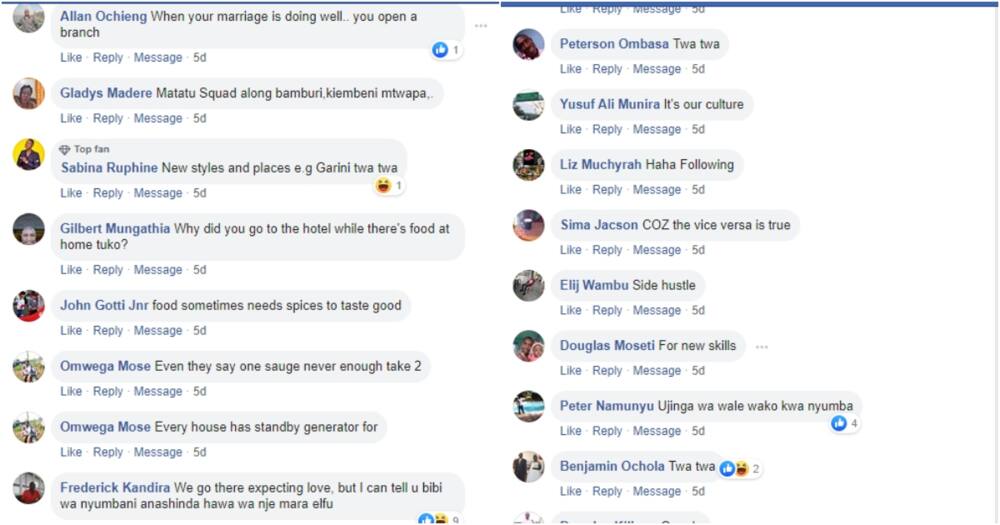Click the Top fan diamond badge
1000x525 pixels.
(64, 149)
